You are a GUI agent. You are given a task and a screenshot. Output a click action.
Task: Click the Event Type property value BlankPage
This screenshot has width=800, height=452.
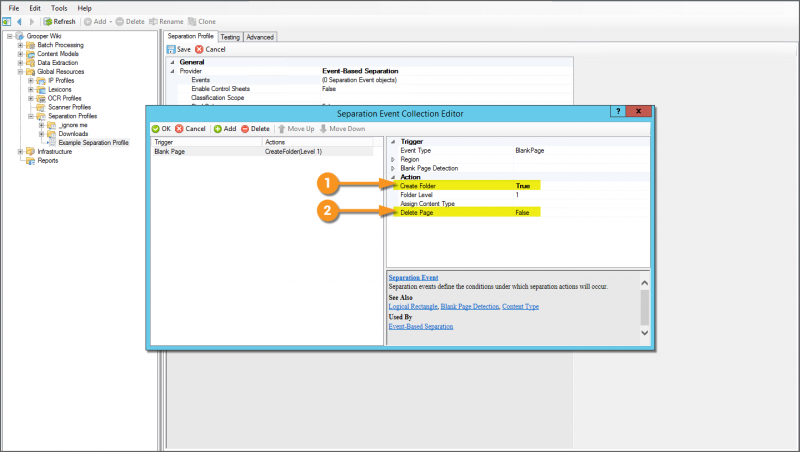pos(530,150)
